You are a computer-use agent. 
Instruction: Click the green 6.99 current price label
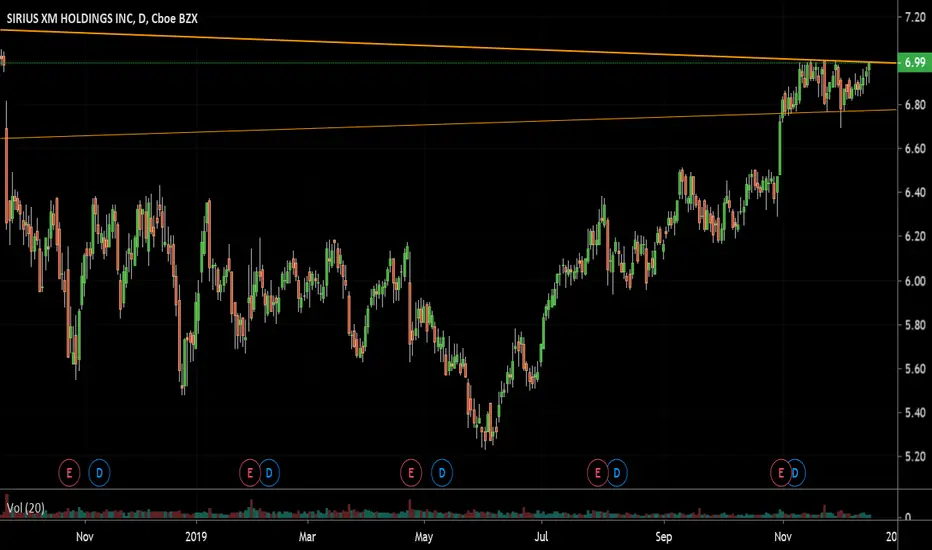(914, 62)
